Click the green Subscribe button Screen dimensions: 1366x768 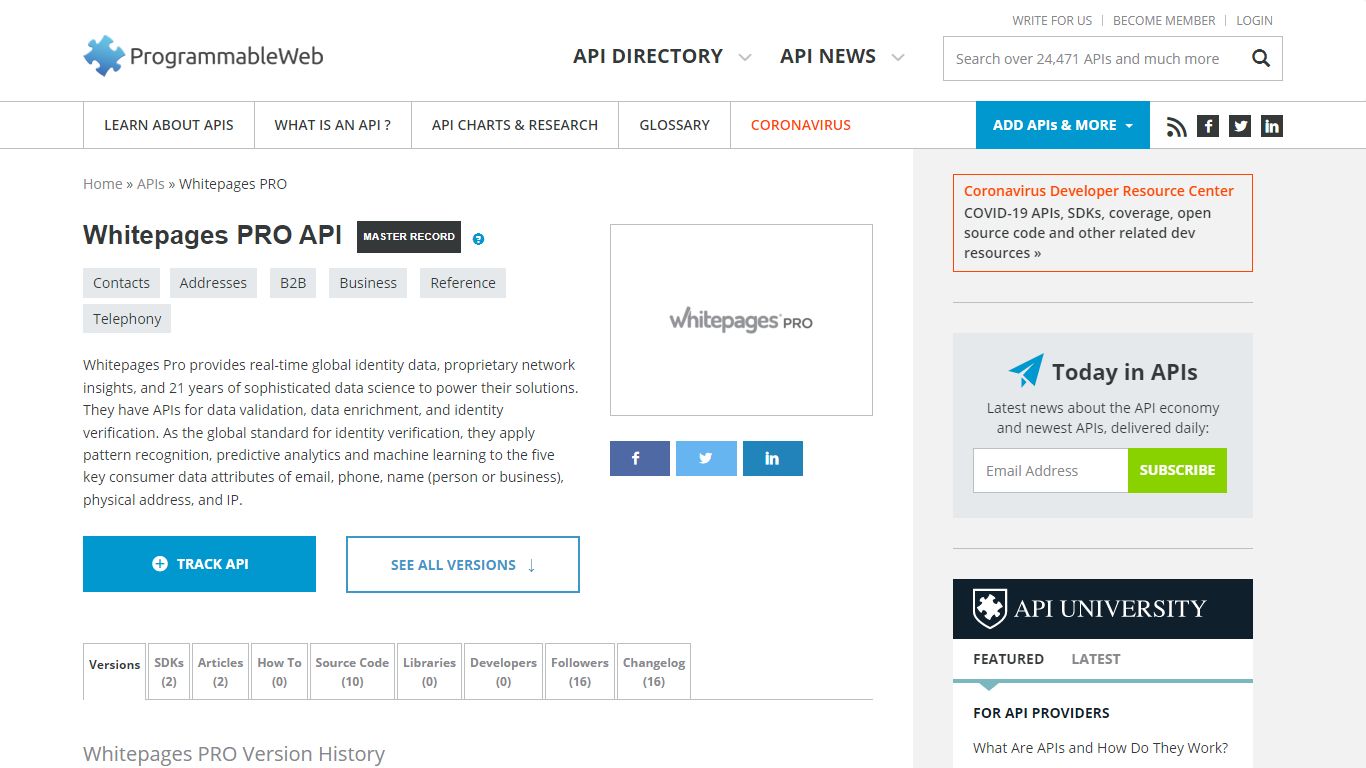[1177, 470]
